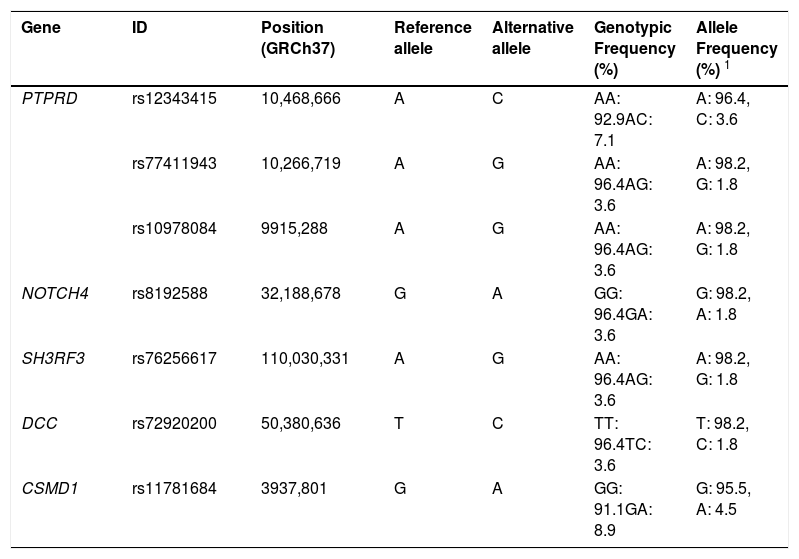Click the Allele Frequency footnote superscript 1
The width and height of the screenshot is (799, 559).
[727, 65]
